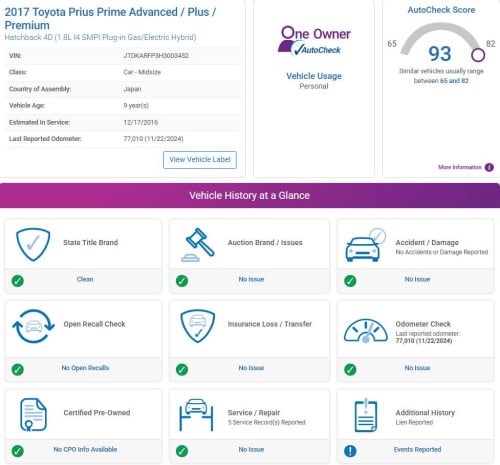Click the Certified Pre-Owned certificate icon

(33, 415)
